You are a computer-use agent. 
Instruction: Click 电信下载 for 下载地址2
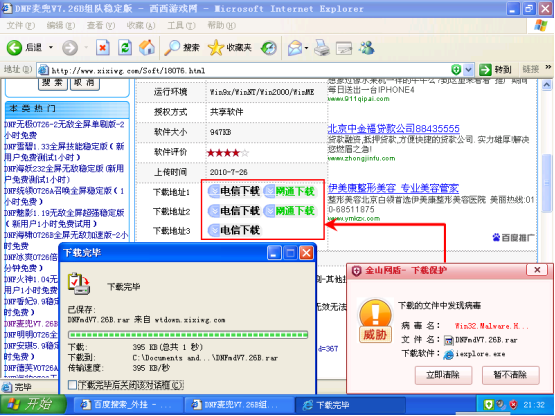pos(234,211)
